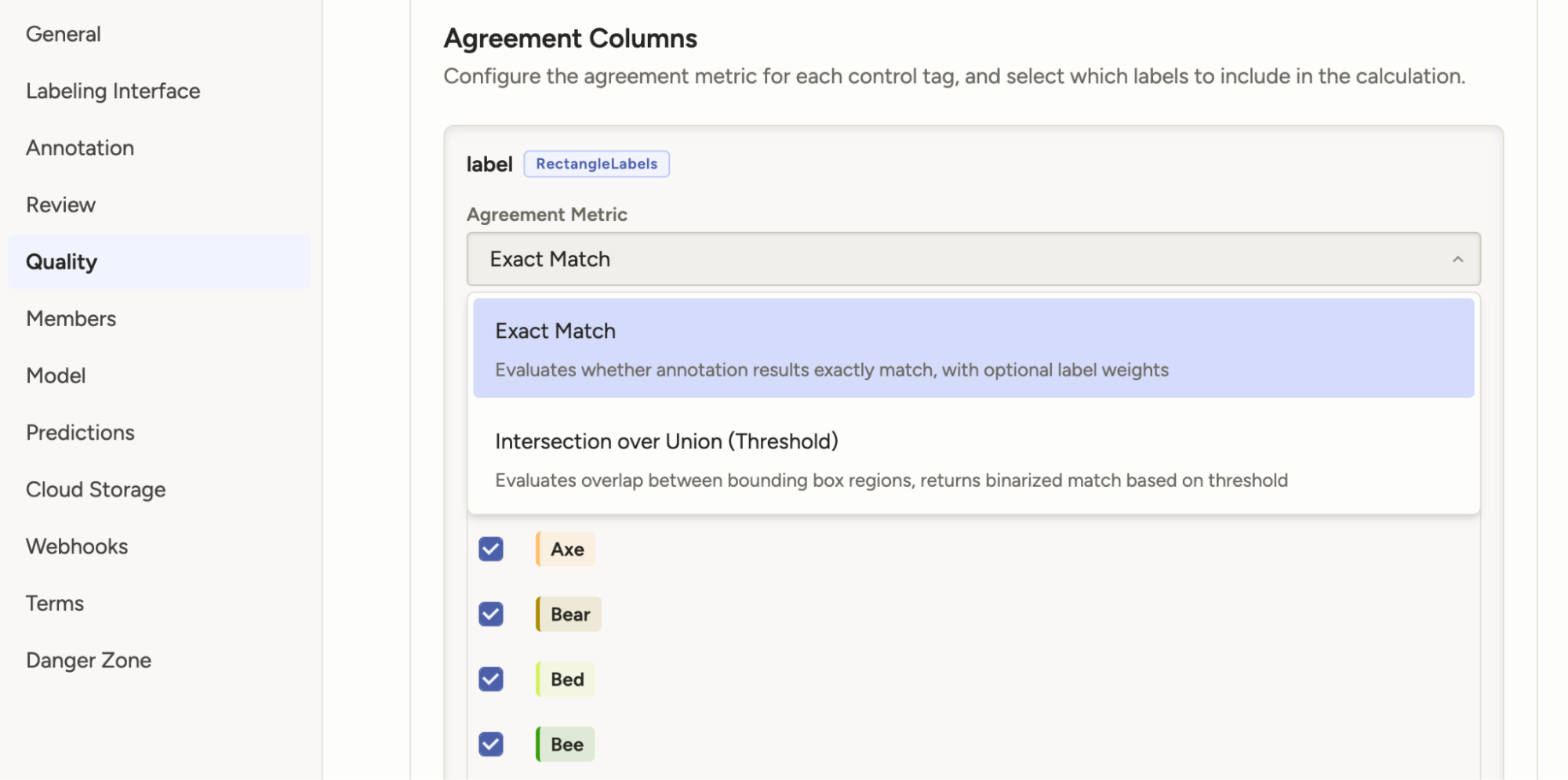The image size is (1568, 780).
Task: Go to Labeling Interface settings
Action: click(113, 91)
